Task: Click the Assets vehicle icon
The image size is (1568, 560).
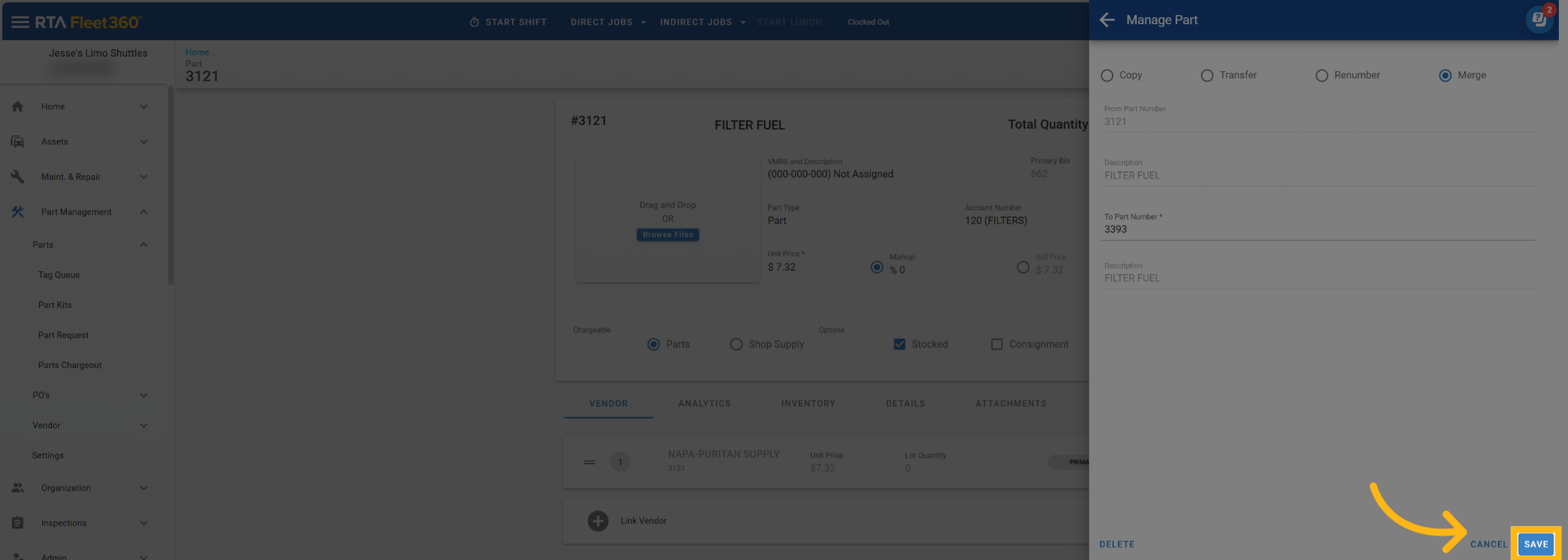Action: tap(18, 142)
